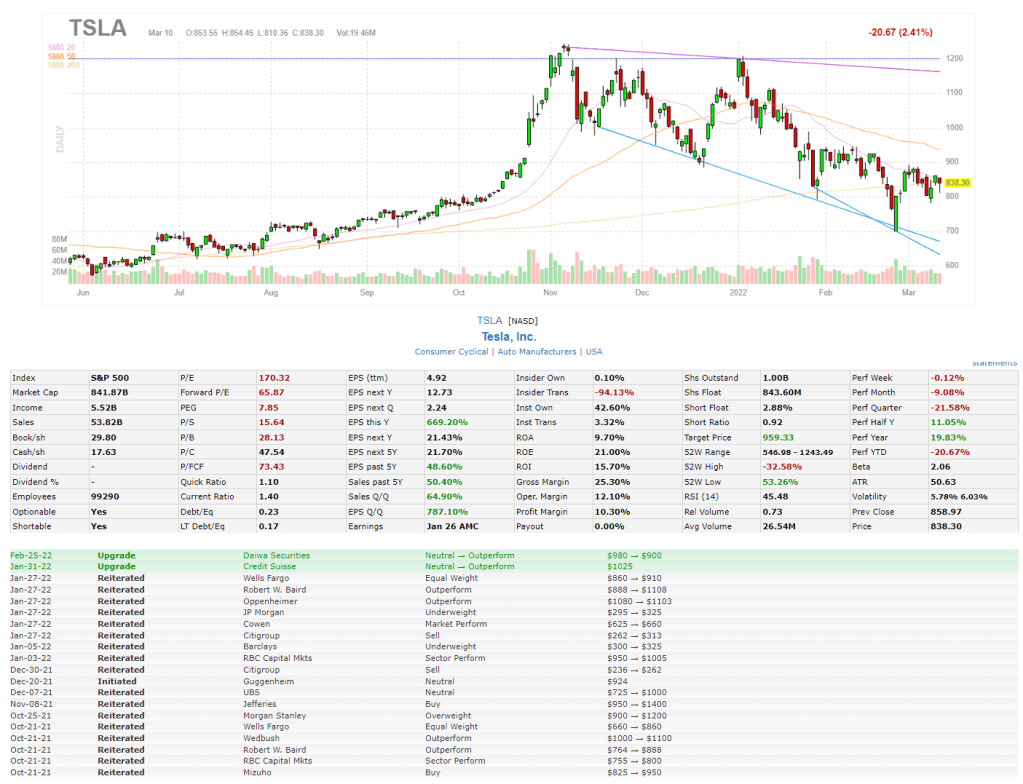The width and height of the screenshot is (1023, 784).
Task: Click the USA country link
Action: pos(594,352)
